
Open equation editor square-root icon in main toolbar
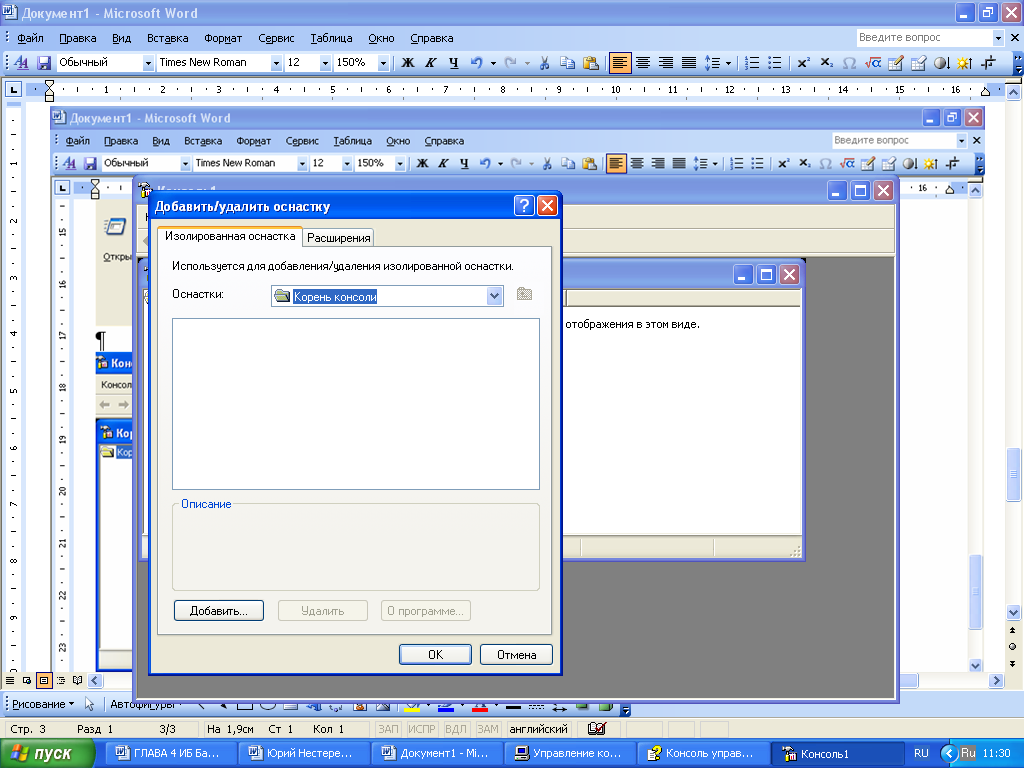872,63
